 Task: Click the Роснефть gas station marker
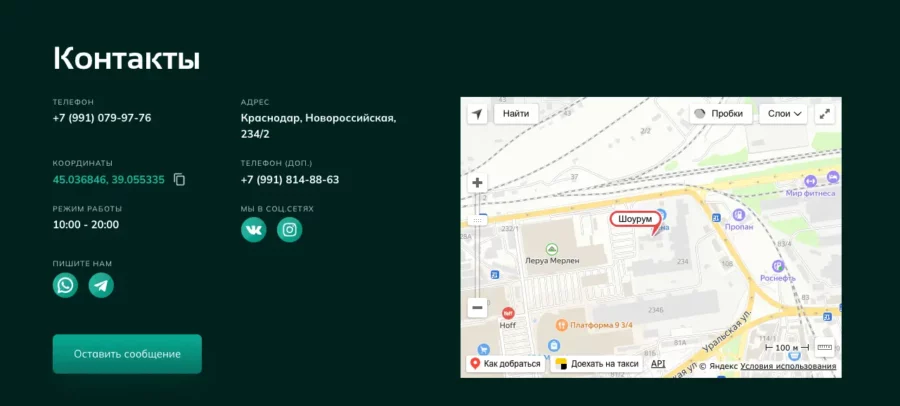tap(778, 265)
